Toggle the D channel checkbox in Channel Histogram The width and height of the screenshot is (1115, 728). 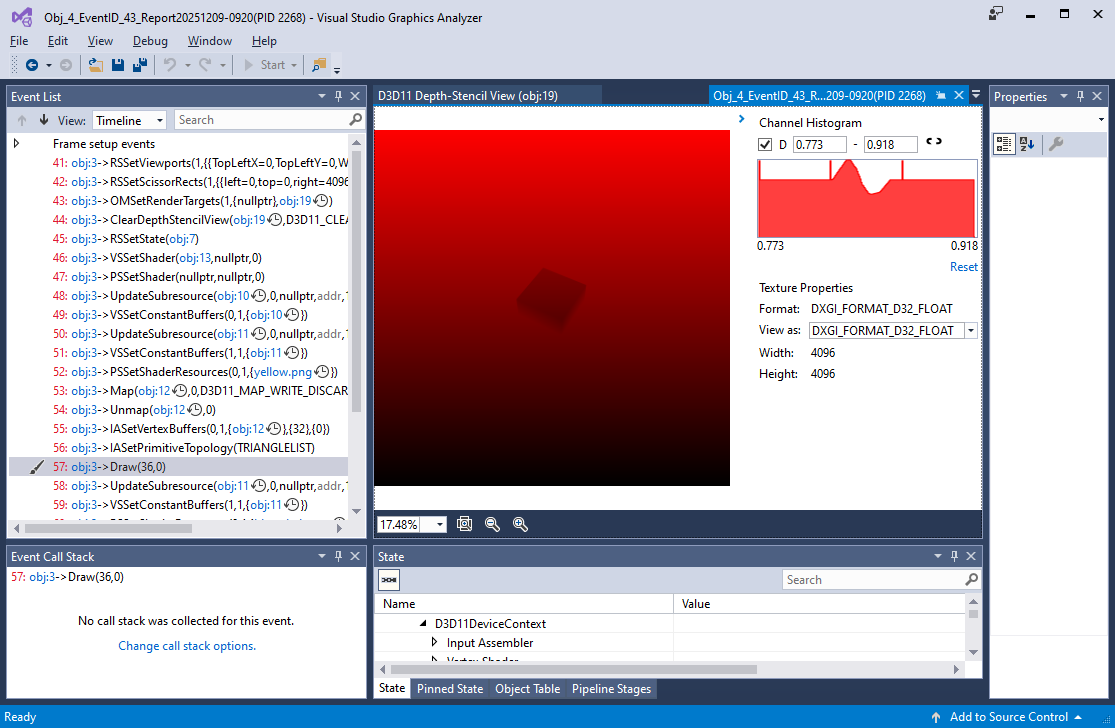(x=765, y=143)
